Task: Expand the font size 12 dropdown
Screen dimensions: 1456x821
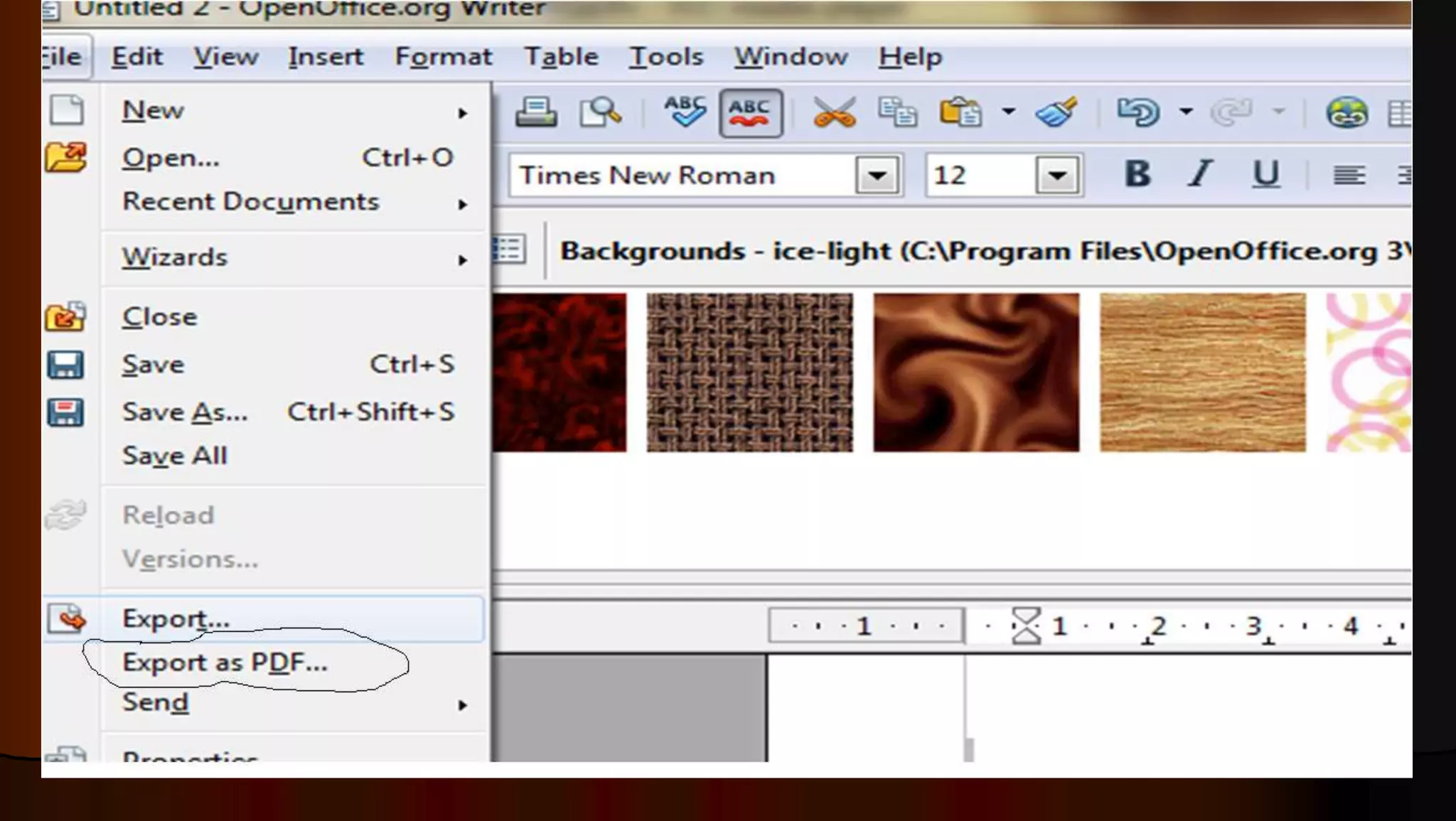Action: (1056, 175)
